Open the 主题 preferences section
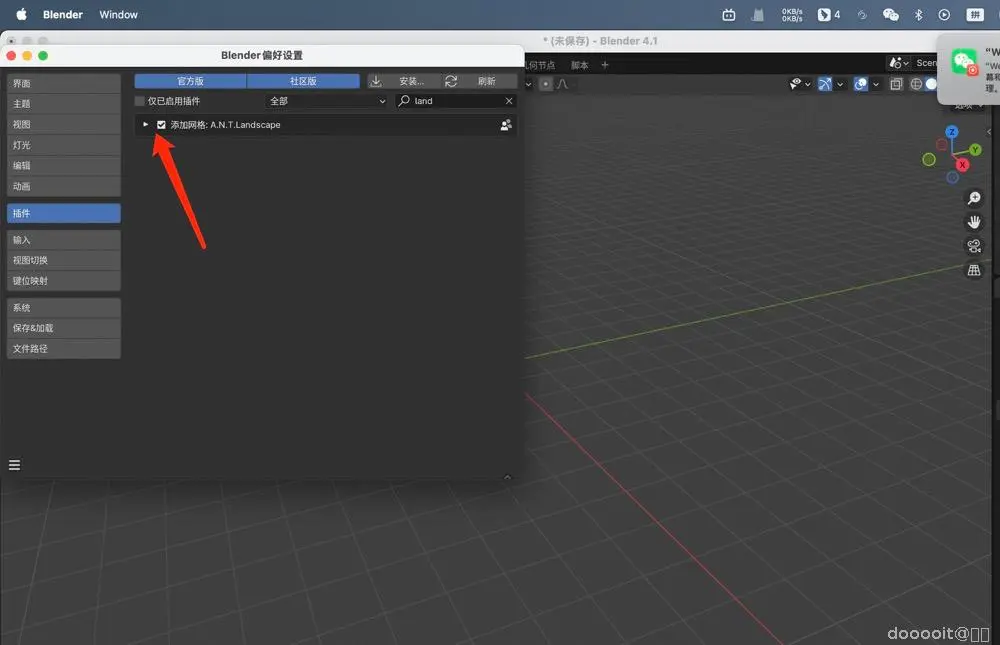 [x=64, y=104]
